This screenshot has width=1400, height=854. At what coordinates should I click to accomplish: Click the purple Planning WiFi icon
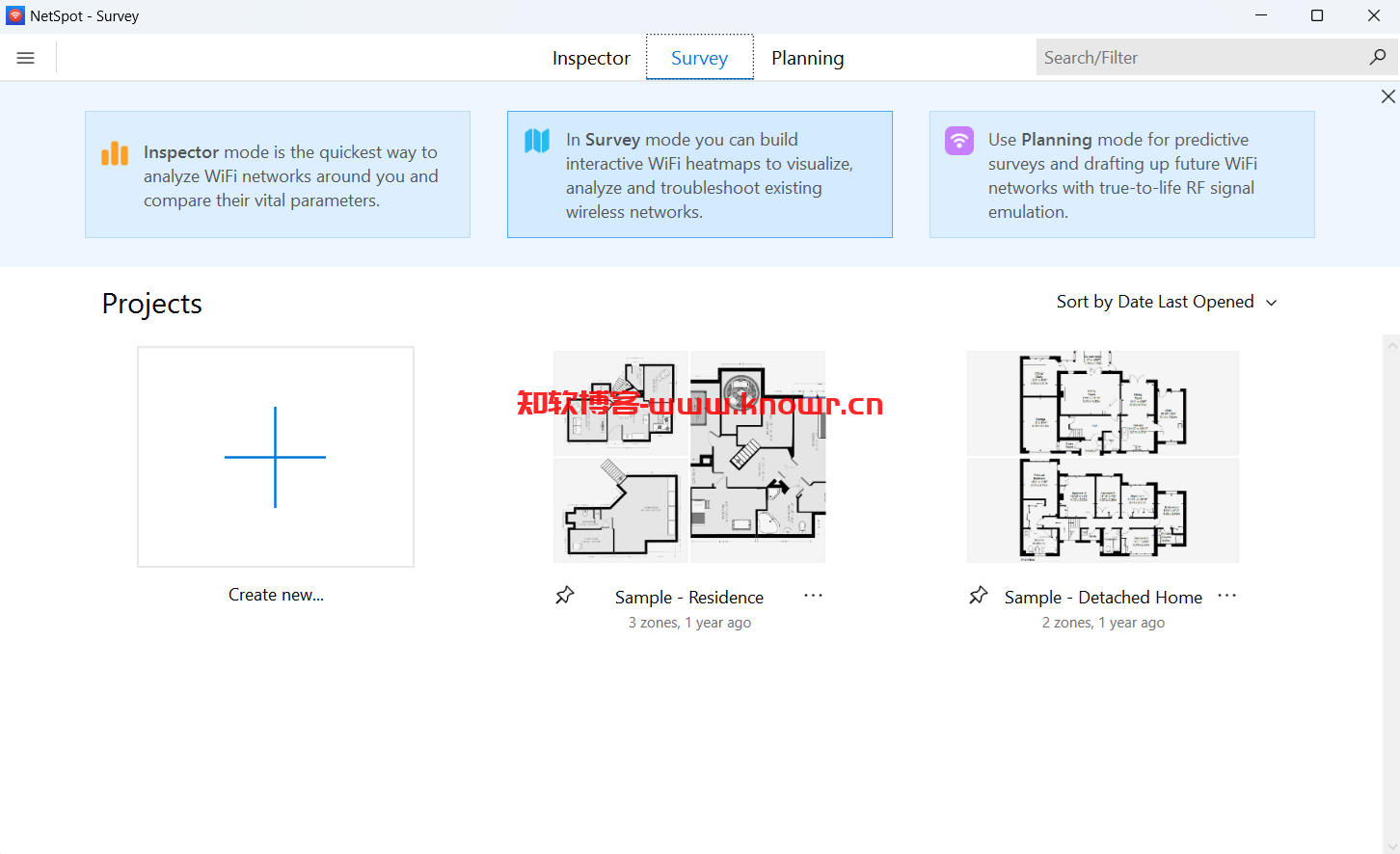(959, 141)
